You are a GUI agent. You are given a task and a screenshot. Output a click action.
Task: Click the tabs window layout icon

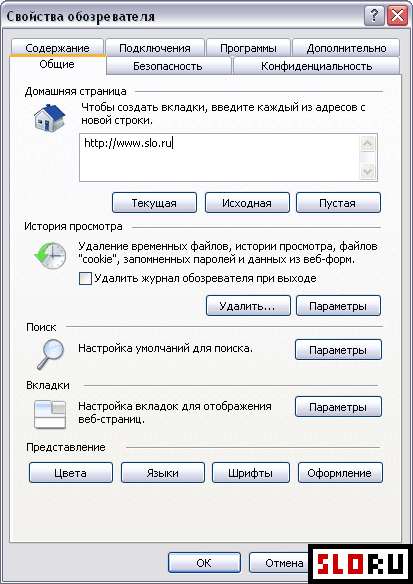pyautogui.click(x=50, y=414)
